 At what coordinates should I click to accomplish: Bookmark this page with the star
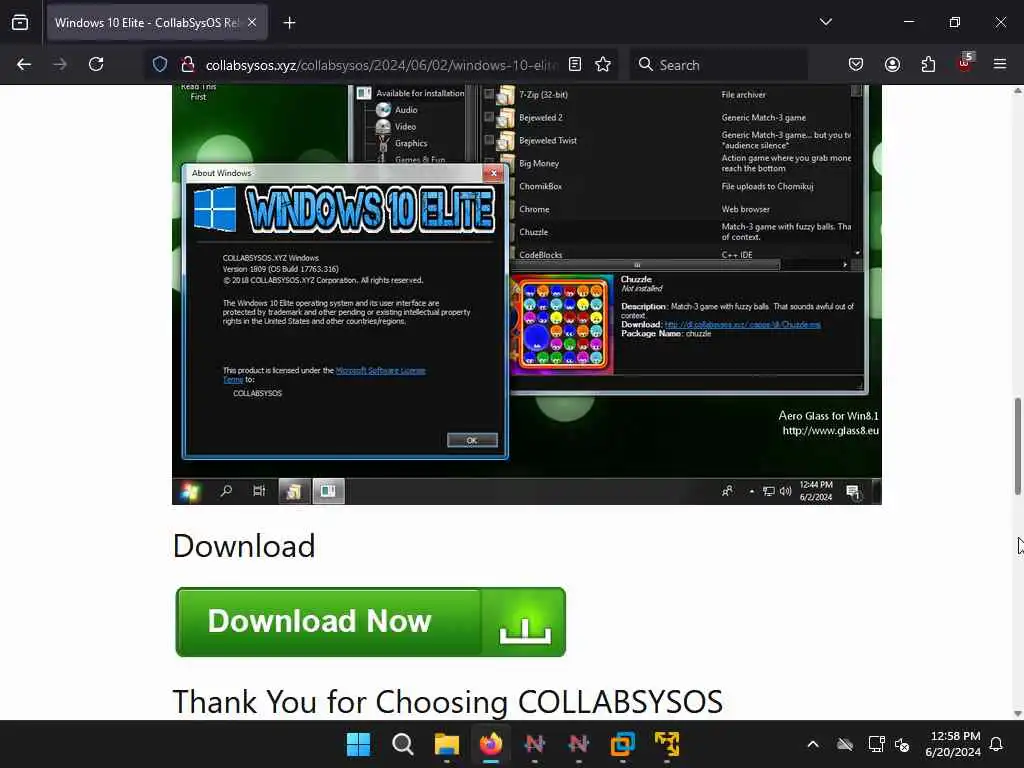[x=603, y=64]
